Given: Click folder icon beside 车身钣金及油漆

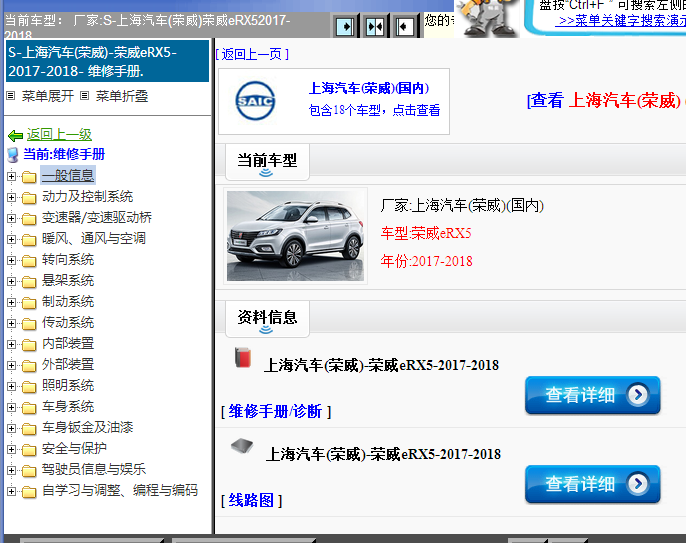Looking at the screenshot, I should point(29,429).
